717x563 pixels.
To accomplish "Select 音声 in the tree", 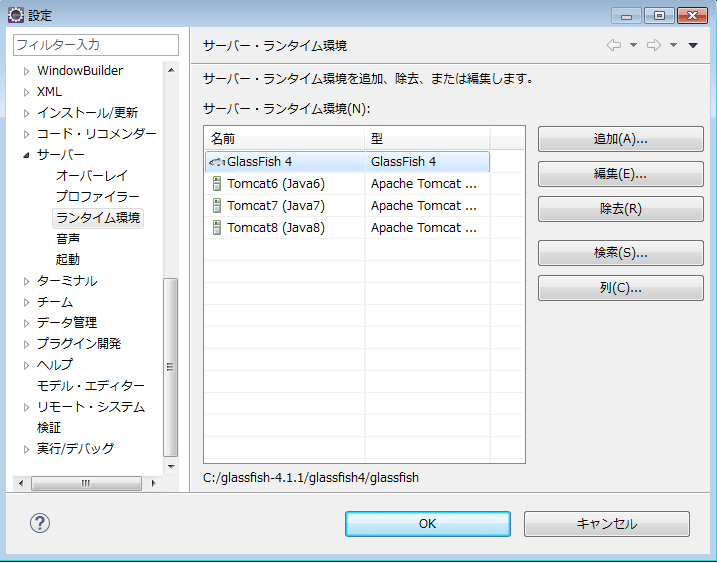I will (68, 239).
